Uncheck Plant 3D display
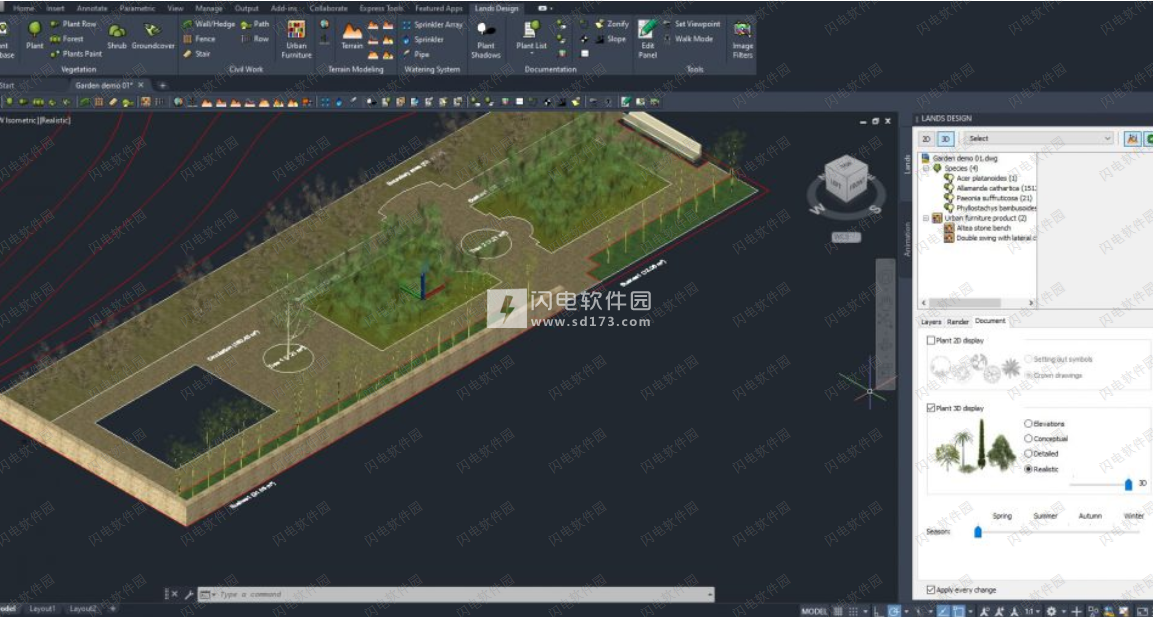The width and height of the screenshot is (1153, 617). (x=932, y=407)
